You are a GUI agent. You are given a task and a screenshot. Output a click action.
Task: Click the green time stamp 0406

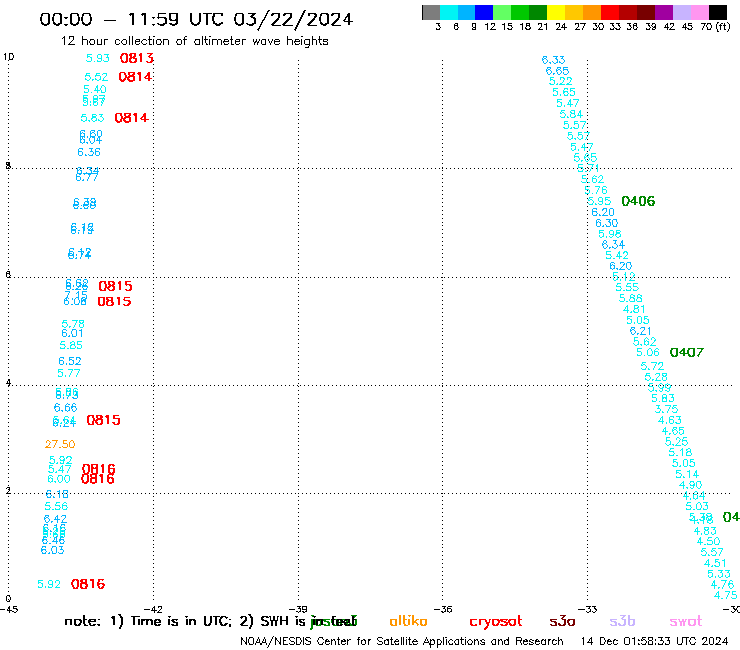pyautogui.click(x=638, y=201)
